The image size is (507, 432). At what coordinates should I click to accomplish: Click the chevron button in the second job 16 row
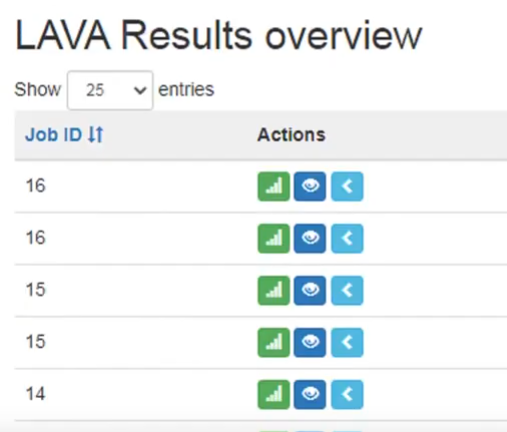pos(347,238)
